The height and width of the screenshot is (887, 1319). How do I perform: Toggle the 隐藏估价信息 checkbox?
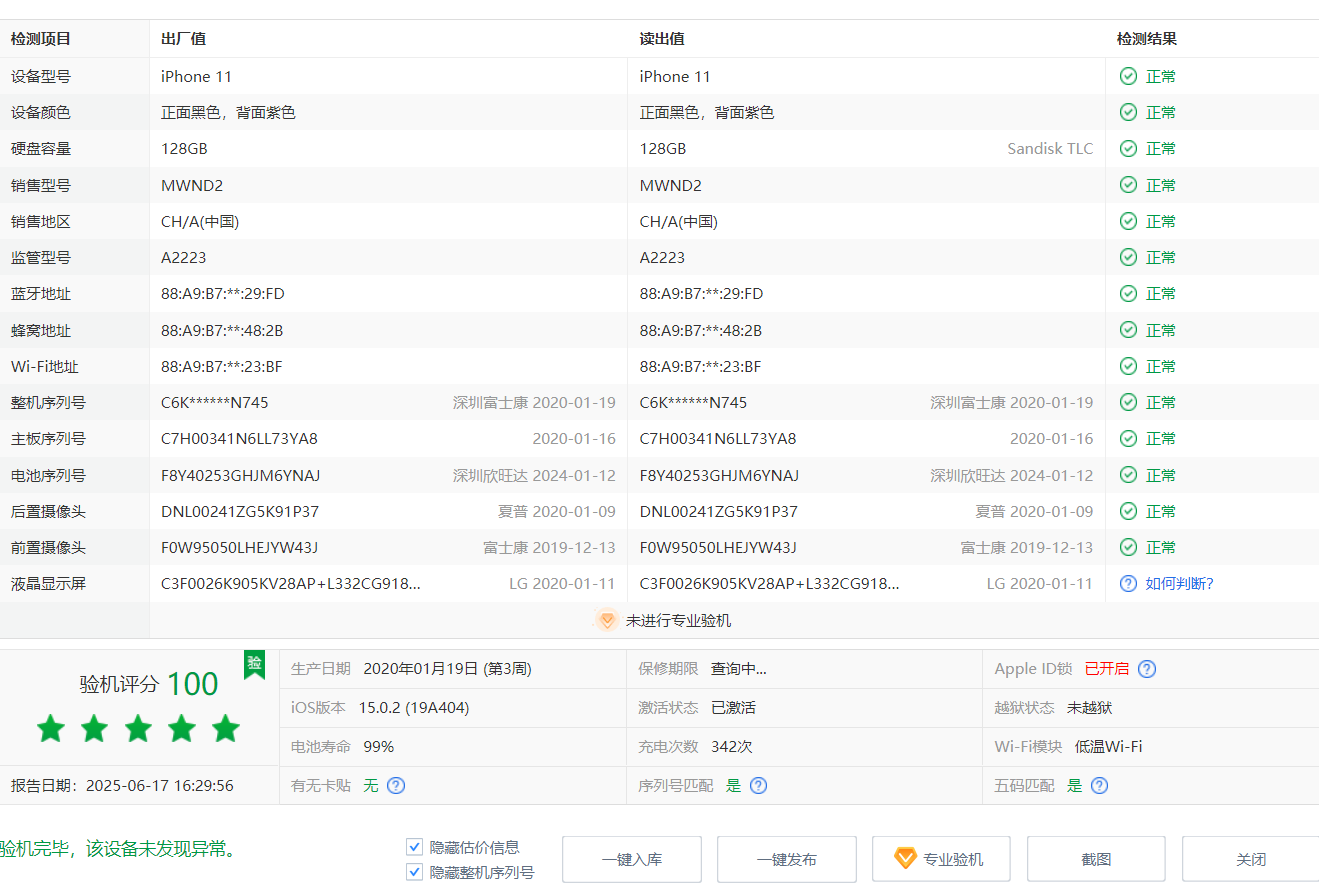point(415,847)
